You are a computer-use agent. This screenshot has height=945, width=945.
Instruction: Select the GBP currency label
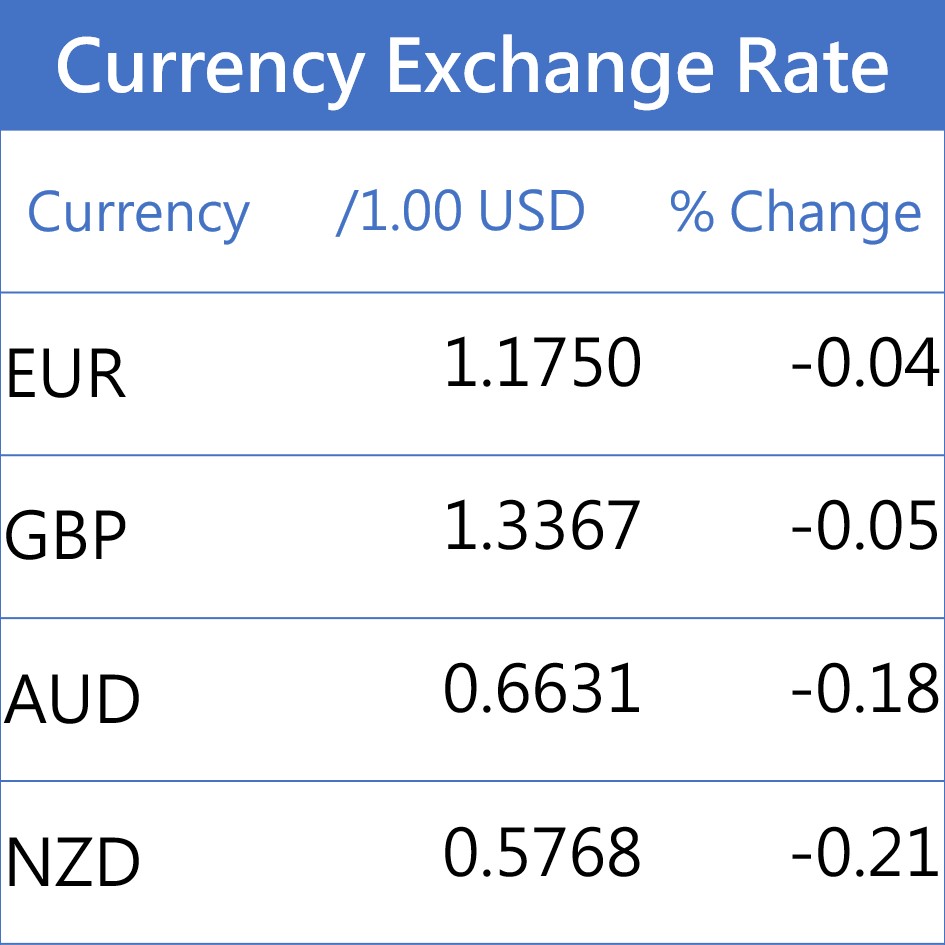pos(66,537)
